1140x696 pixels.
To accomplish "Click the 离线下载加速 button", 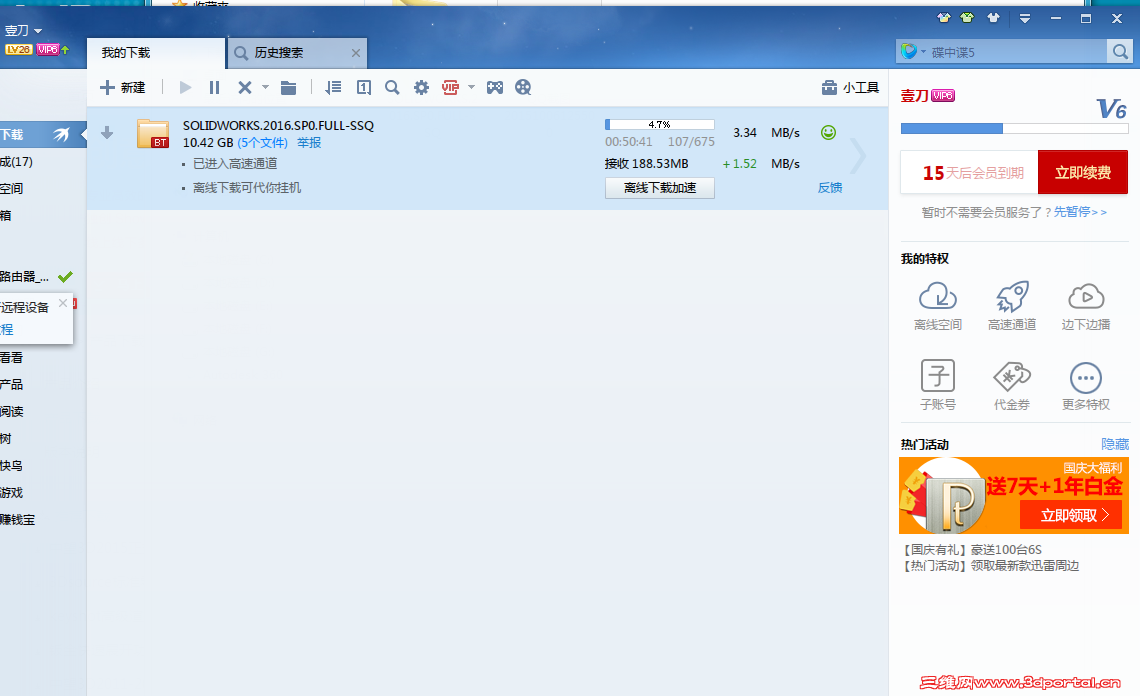I will pyautogui.click(x=659, y=188).
